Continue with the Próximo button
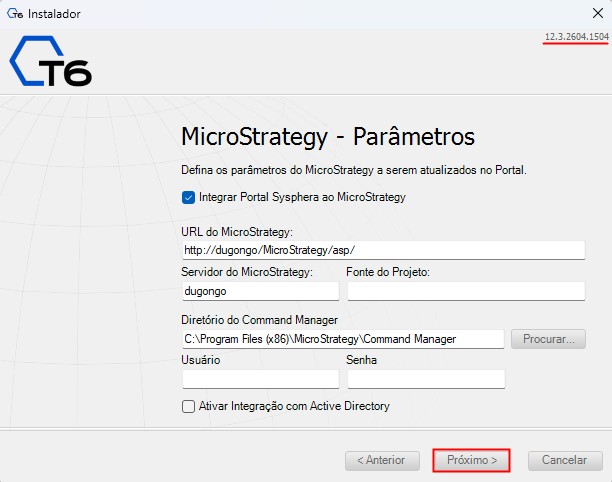This screenshot has height=482, width=612. (471, 461)
